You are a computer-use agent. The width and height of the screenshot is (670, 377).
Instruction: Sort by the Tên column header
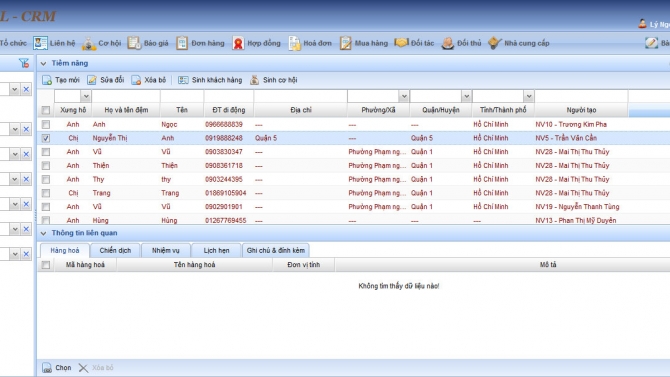point(182,110)
